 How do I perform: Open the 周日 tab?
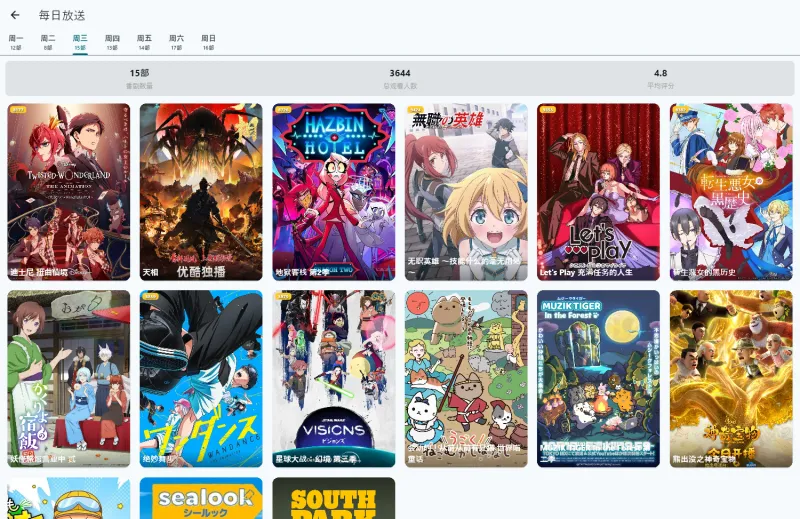208,42
